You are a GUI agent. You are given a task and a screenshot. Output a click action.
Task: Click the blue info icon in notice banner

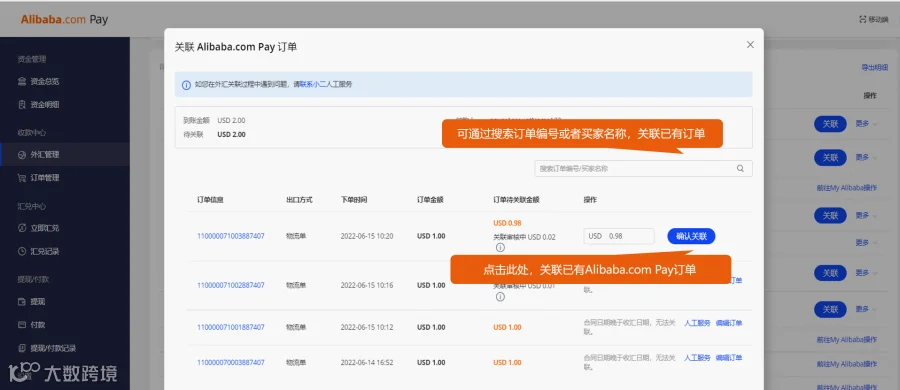click(186, 85)
